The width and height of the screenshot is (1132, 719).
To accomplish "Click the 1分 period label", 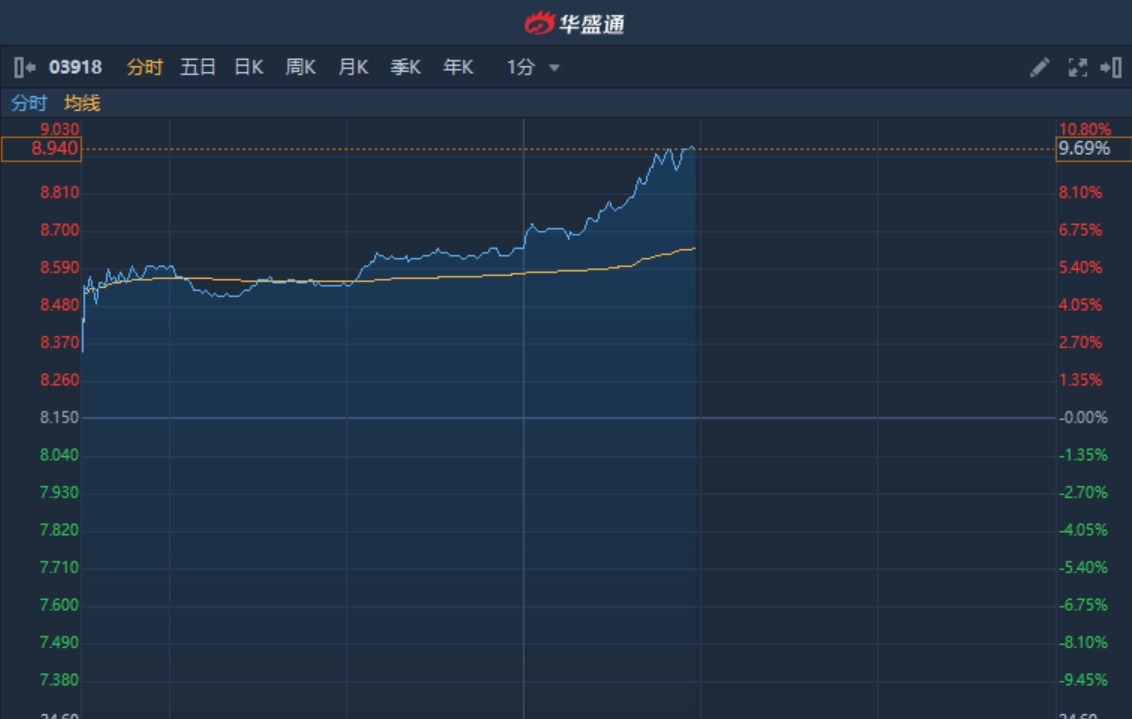I will pyautogui.click(x=521, y=68).
